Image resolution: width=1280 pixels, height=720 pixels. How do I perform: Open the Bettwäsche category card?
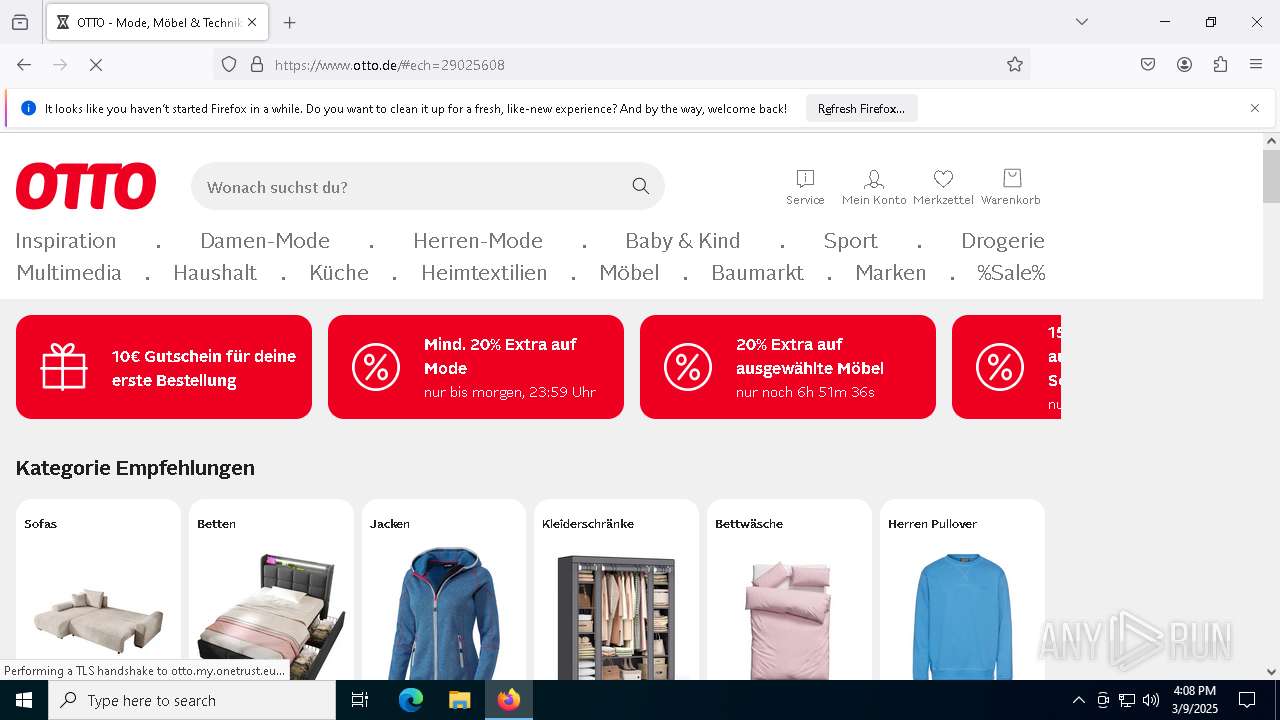pyautogui.click(x=789, y=590)
